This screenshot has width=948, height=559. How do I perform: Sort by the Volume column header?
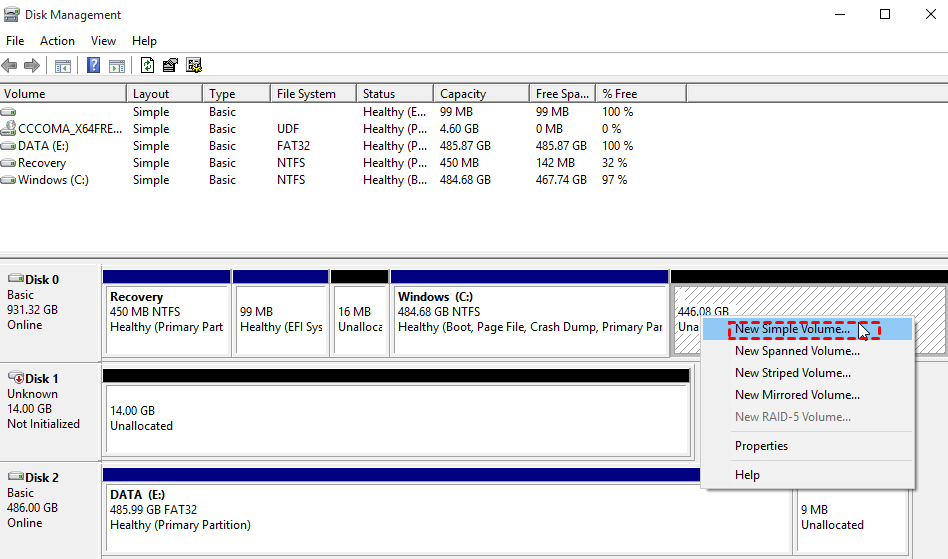pyautogui.click(x=63, y=94)
